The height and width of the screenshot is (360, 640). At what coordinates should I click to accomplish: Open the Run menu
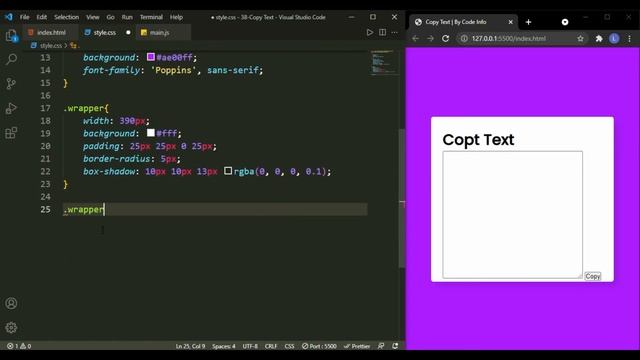[x=127, y=17]
